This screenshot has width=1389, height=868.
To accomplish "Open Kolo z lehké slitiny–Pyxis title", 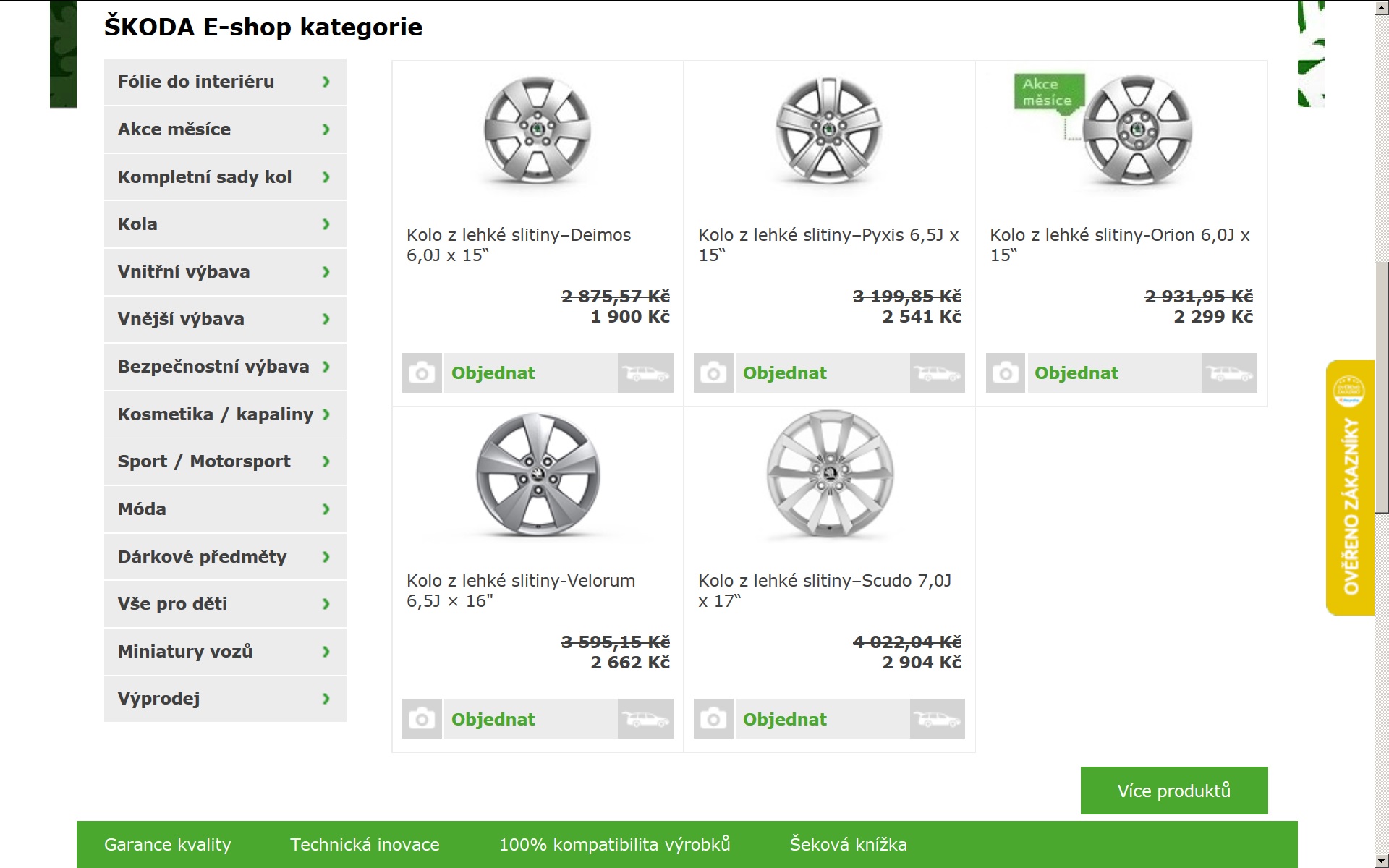I will click(828, 245).
